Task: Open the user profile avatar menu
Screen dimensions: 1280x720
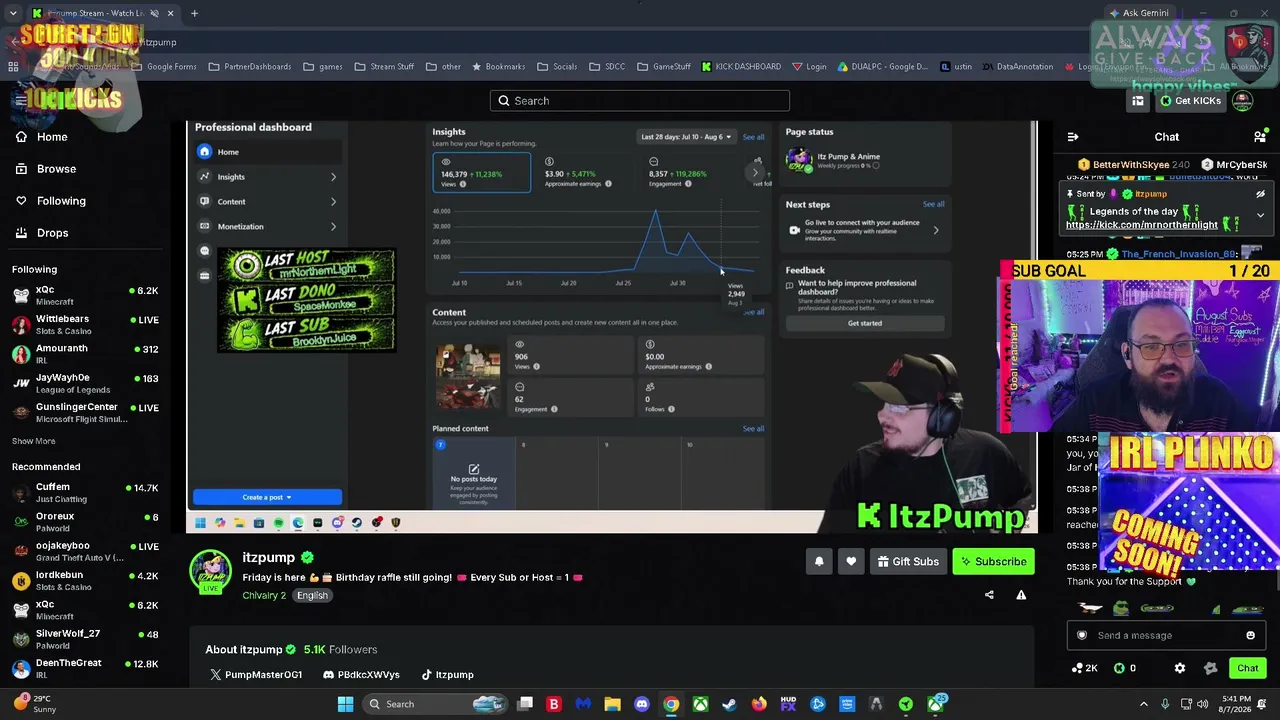Action: (x=1242, y=101)
